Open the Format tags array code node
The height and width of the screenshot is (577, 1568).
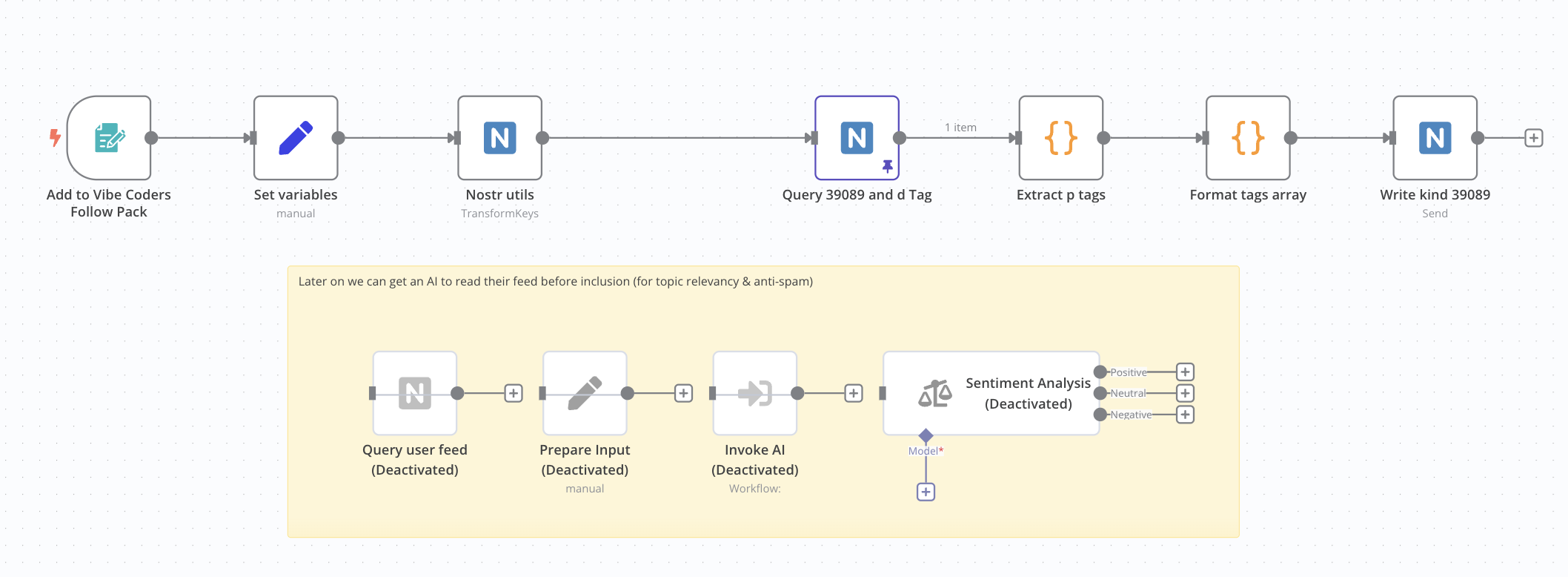[1248, 138]
